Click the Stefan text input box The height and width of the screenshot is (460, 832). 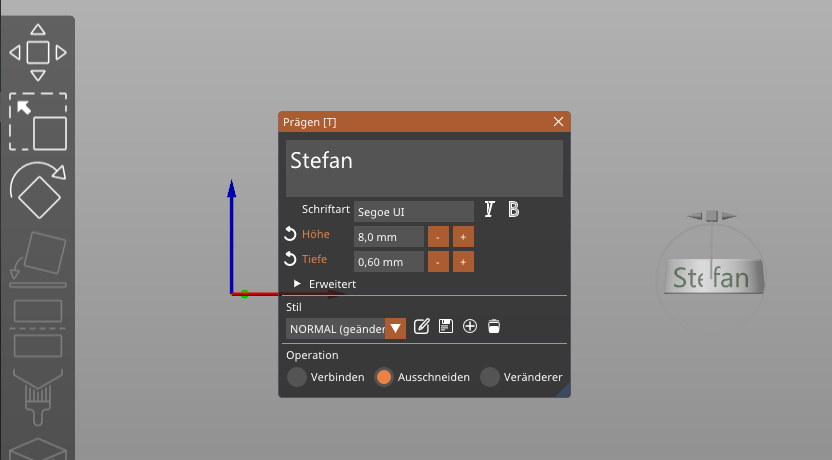tap(424, 168)
